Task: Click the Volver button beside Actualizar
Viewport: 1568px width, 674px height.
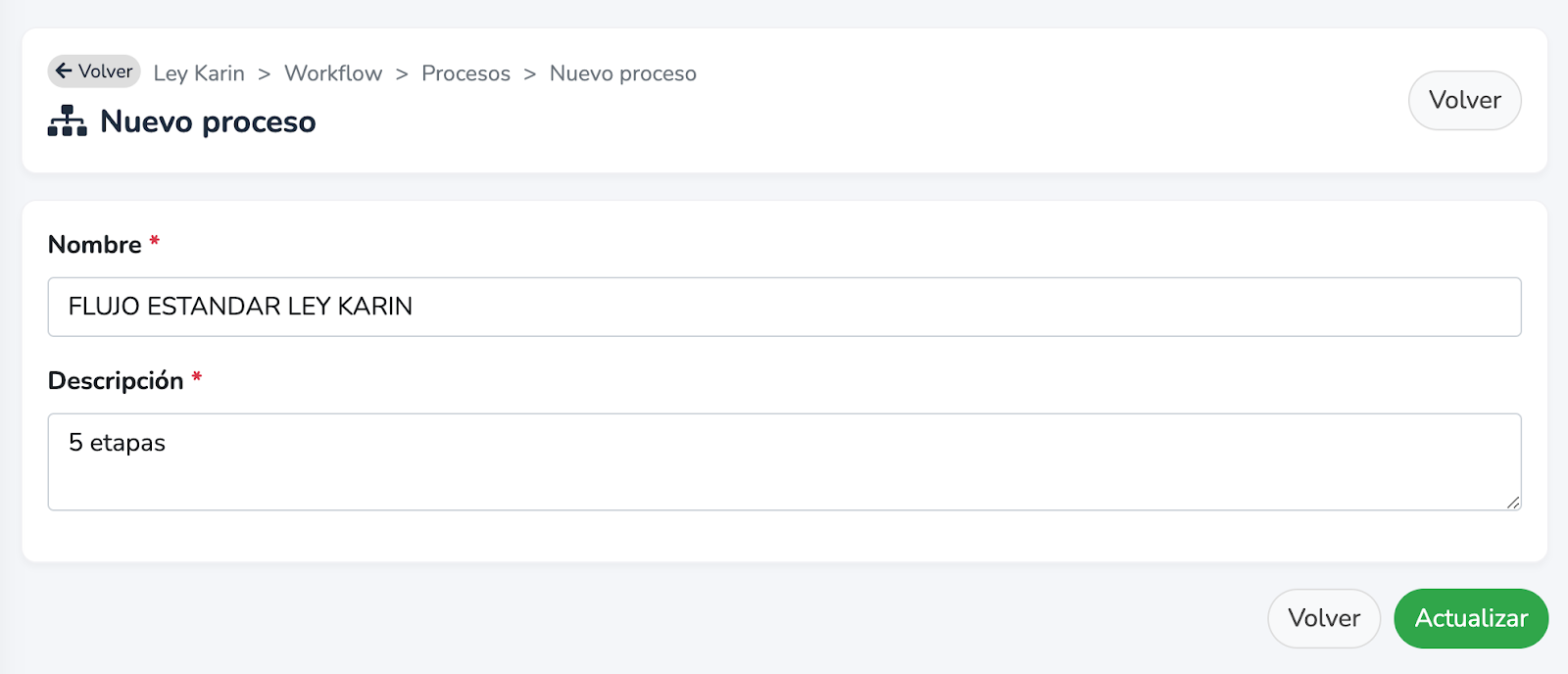Action: click(x=1324, y=618)
